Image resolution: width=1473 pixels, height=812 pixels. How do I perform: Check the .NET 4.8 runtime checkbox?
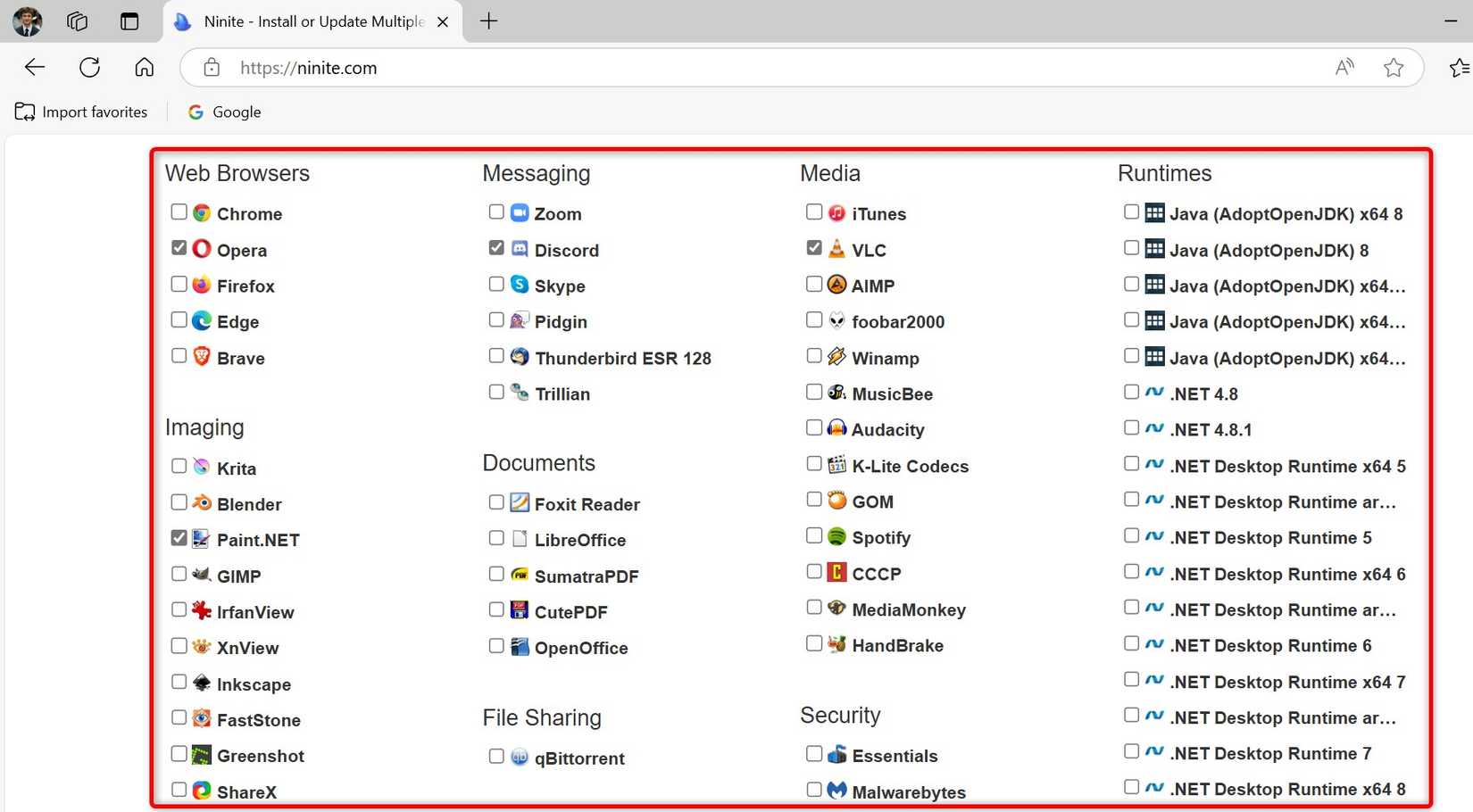click(1130, 391)
